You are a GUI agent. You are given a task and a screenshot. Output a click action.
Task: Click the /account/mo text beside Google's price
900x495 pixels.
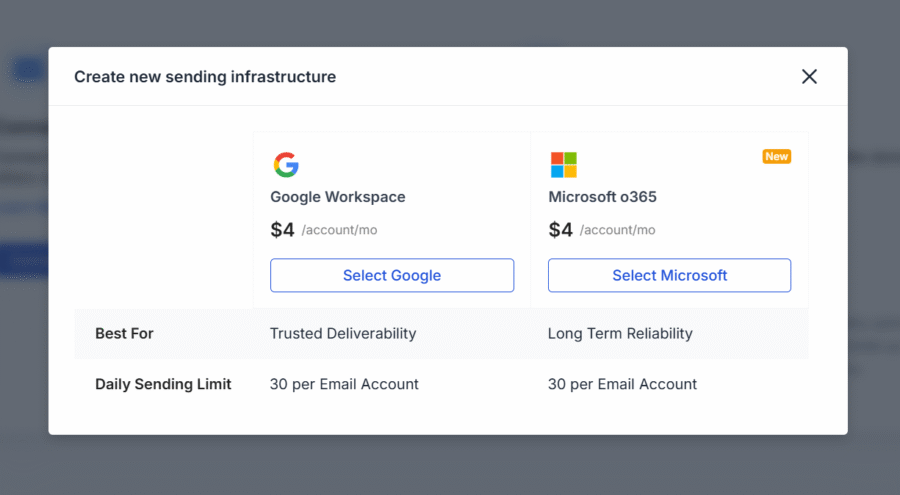click(x=339, y=231)
